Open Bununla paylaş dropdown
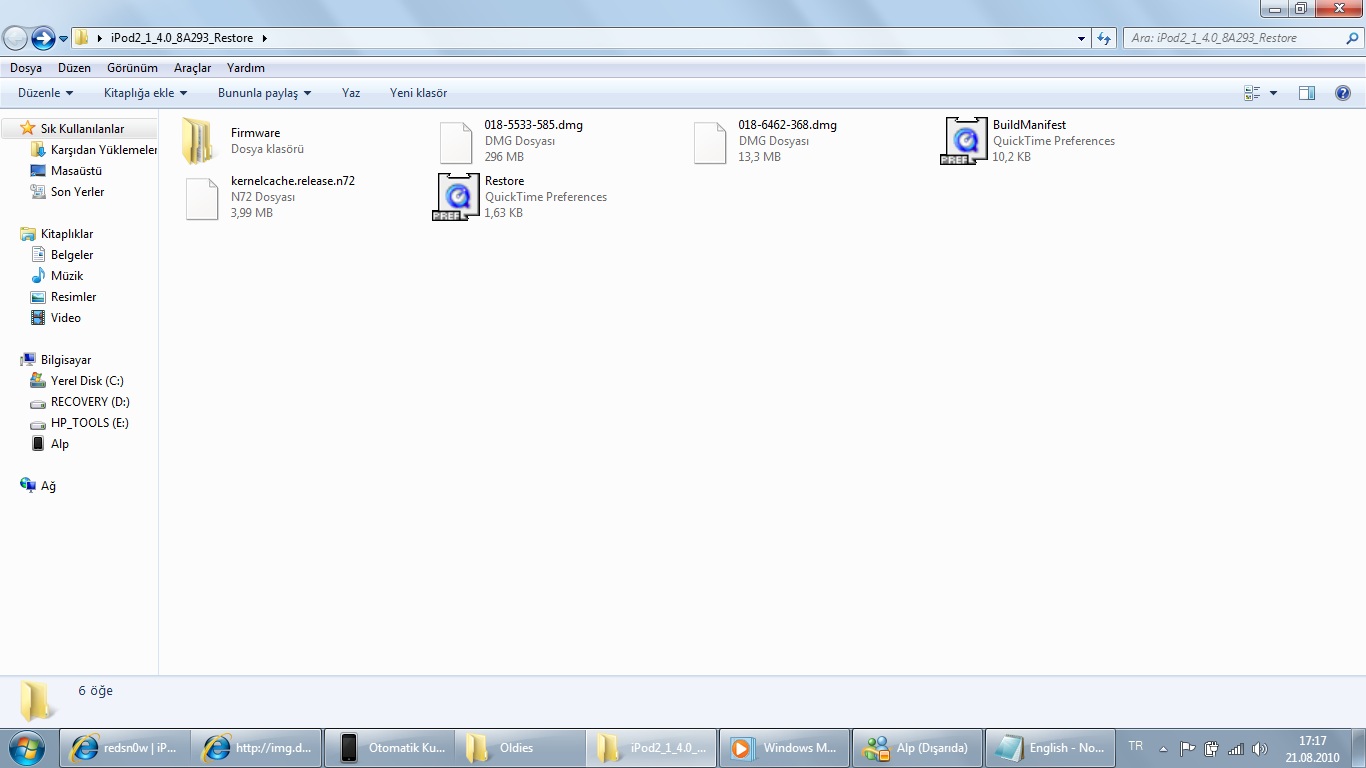The image size is (1366, 768). [265, 93]
